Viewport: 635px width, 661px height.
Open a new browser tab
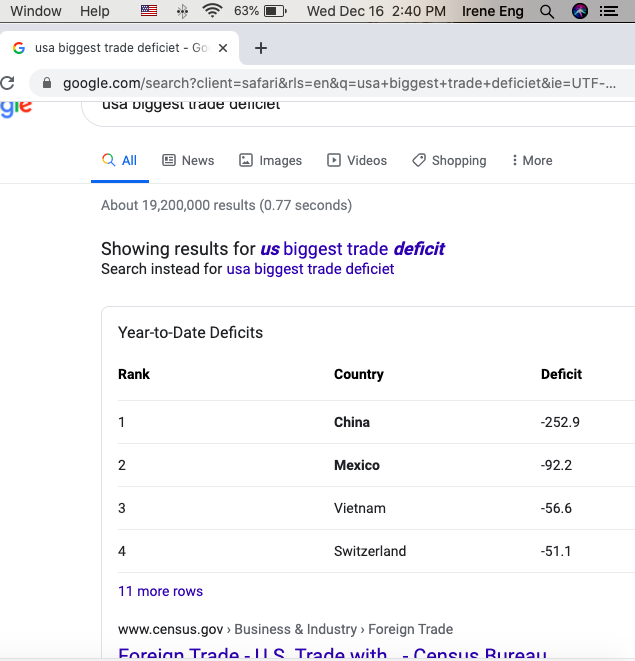261,48
